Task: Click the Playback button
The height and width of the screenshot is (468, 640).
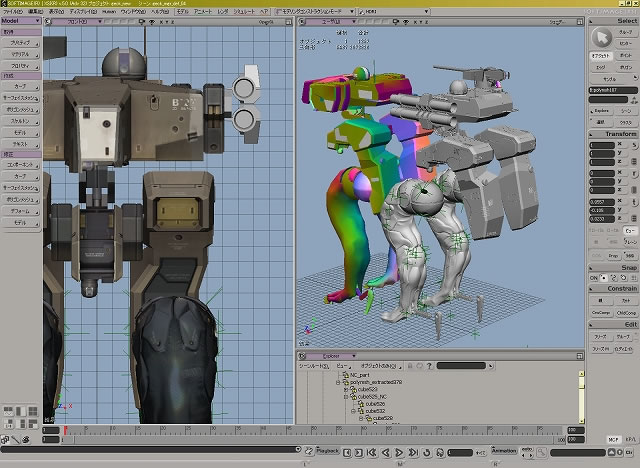Action: tap(328, 451)
